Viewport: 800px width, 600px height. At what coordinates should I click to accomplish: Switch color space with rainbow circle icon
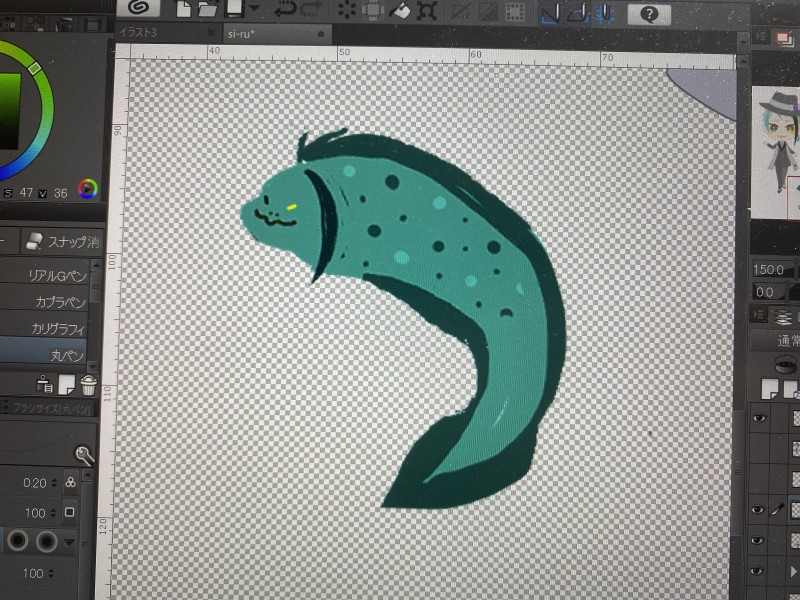[x=88, y=189]
